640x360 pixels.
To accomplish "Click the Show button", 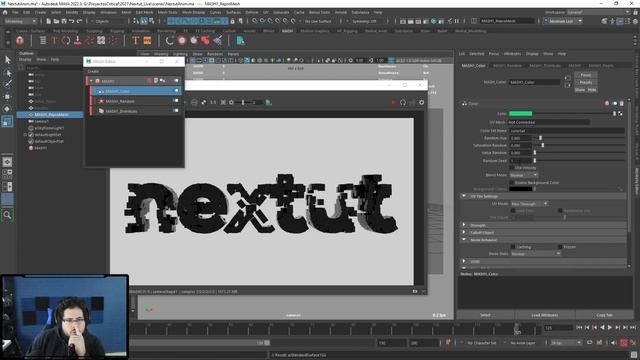I will click(580, 89).
